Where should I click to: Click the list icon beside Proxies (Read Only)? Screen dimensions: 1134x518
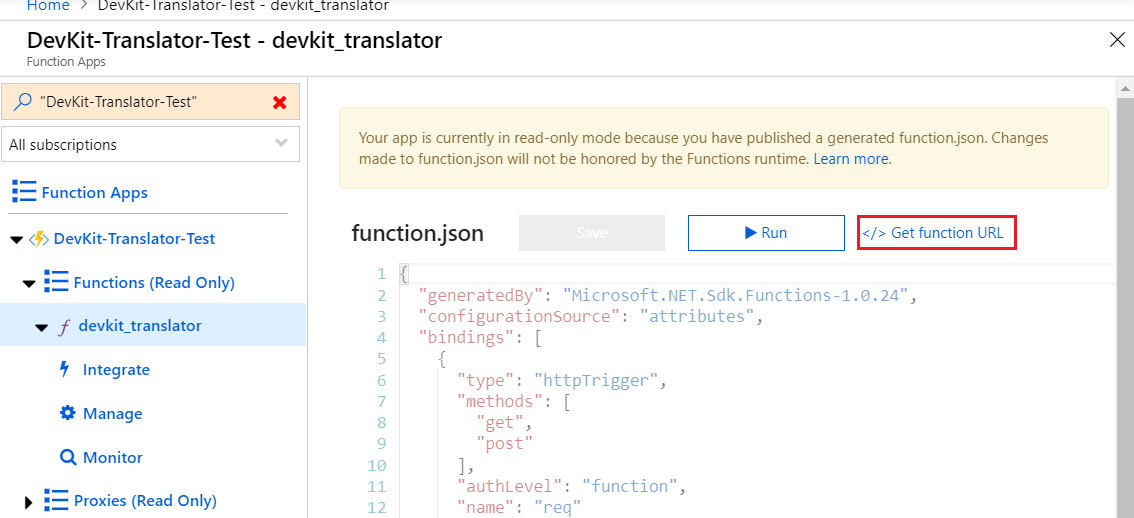56,501
